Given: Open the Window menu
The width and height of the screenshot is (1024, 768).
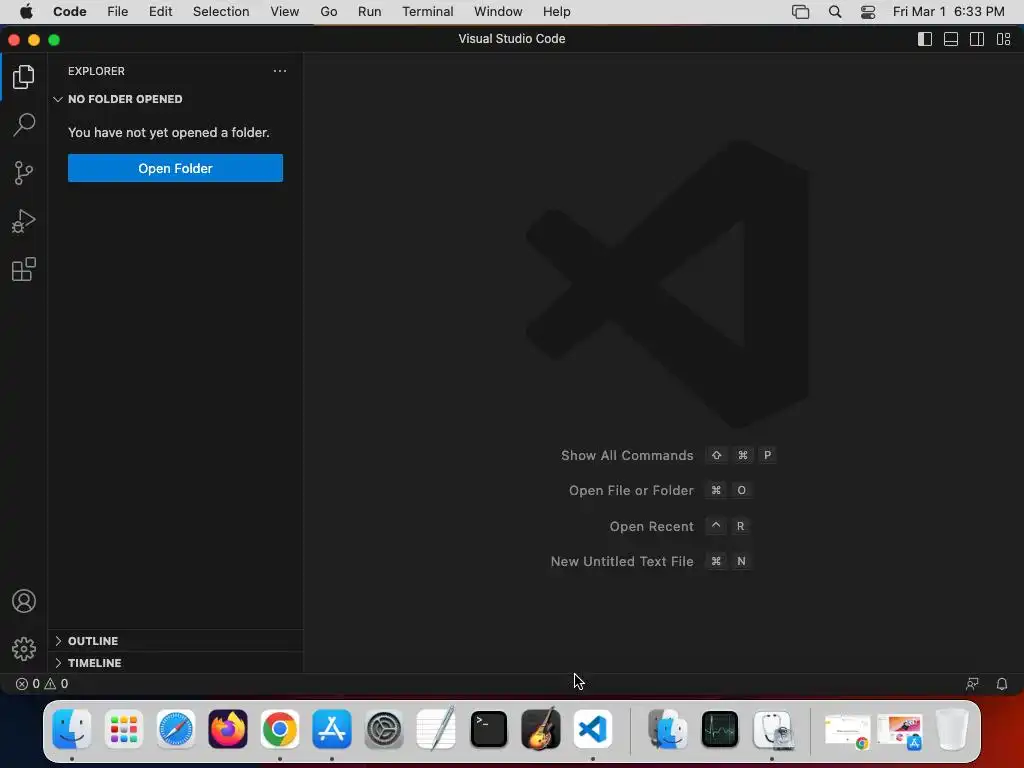Looking at the screenshot, I should click(498, 12).
